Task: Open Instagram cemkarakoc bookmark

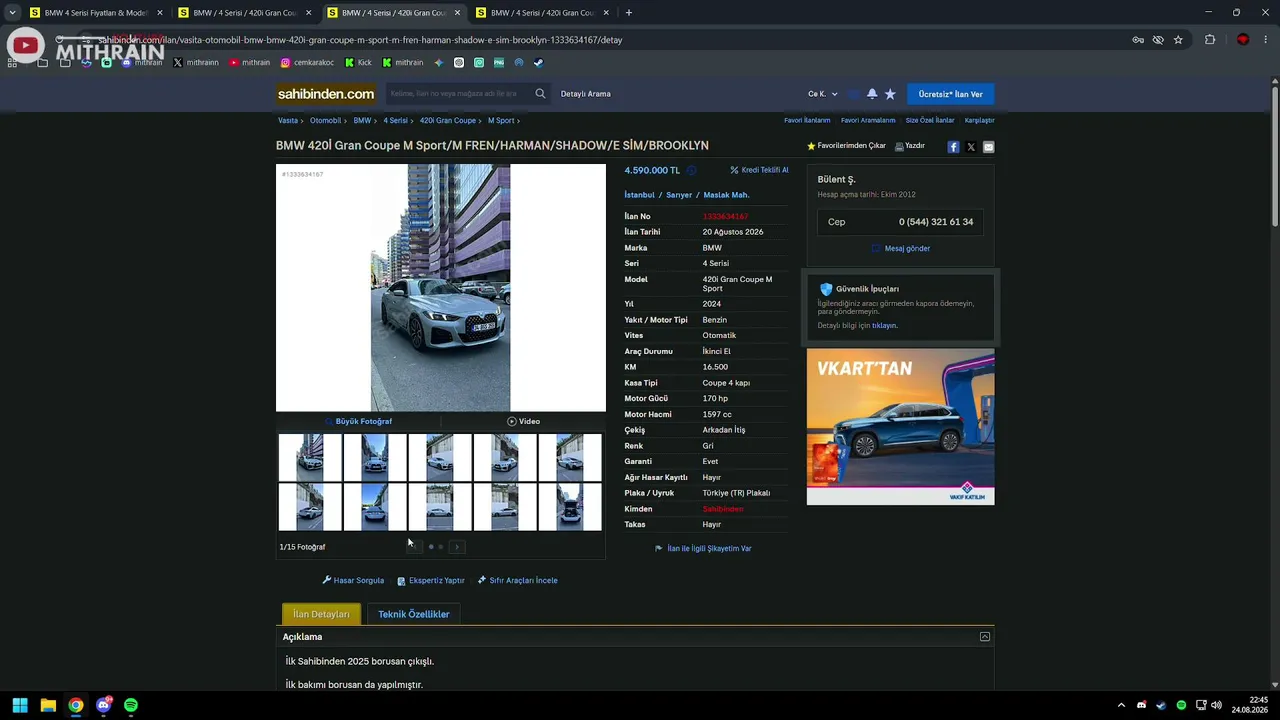Action: (x=307, y=62)
